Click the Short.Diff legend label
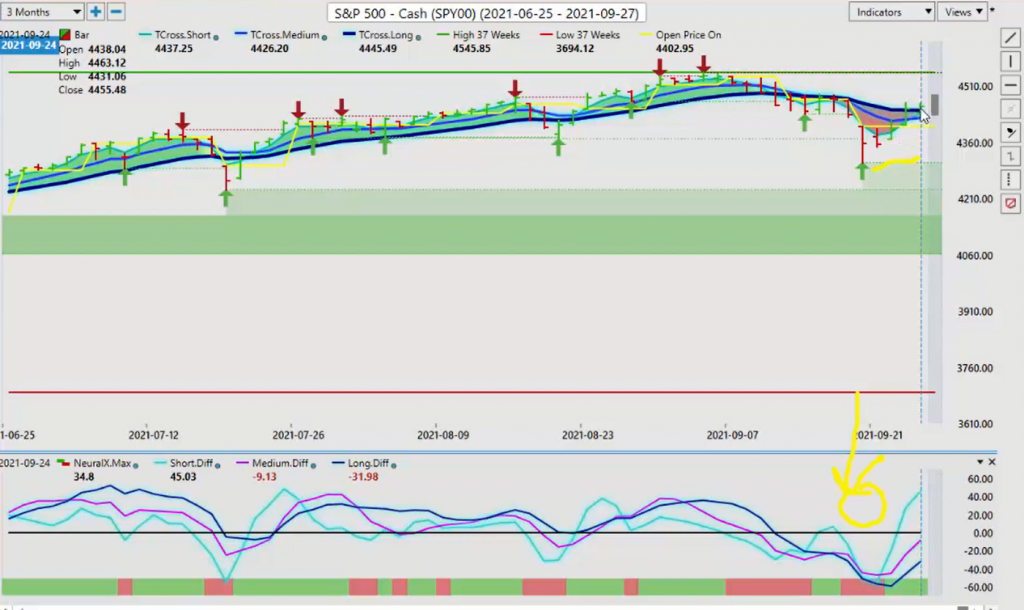This screenshot has width=1024, height=610. tap(191, 463)
